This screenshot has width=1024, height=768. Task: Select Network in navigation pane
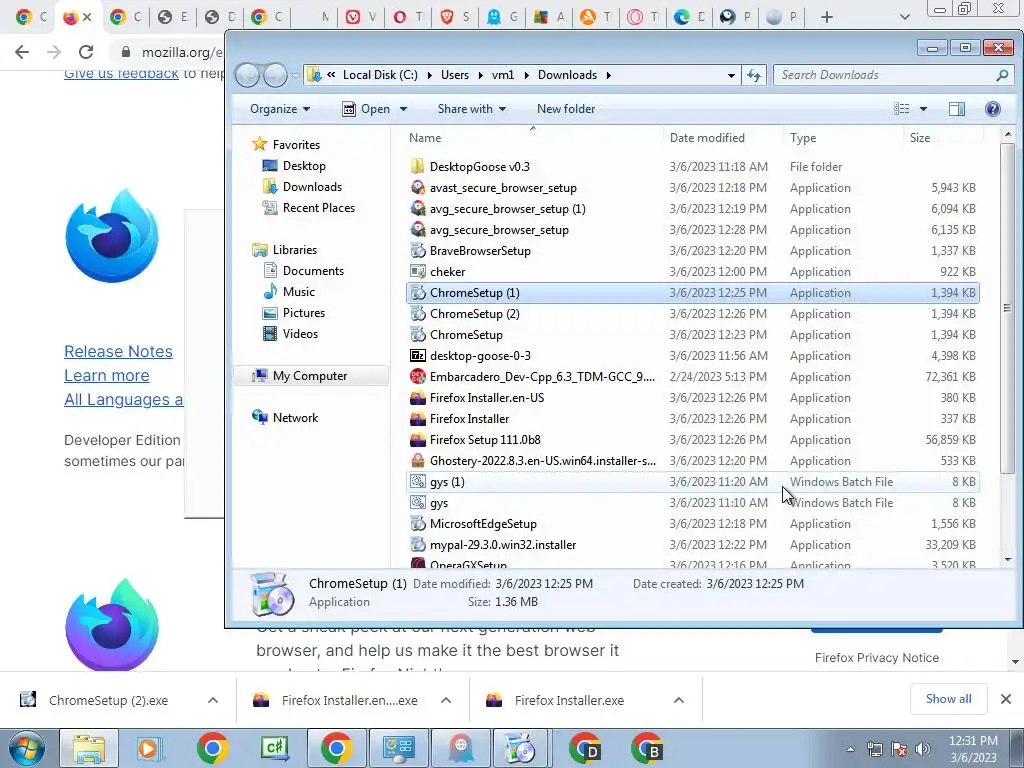coord(295,417)
